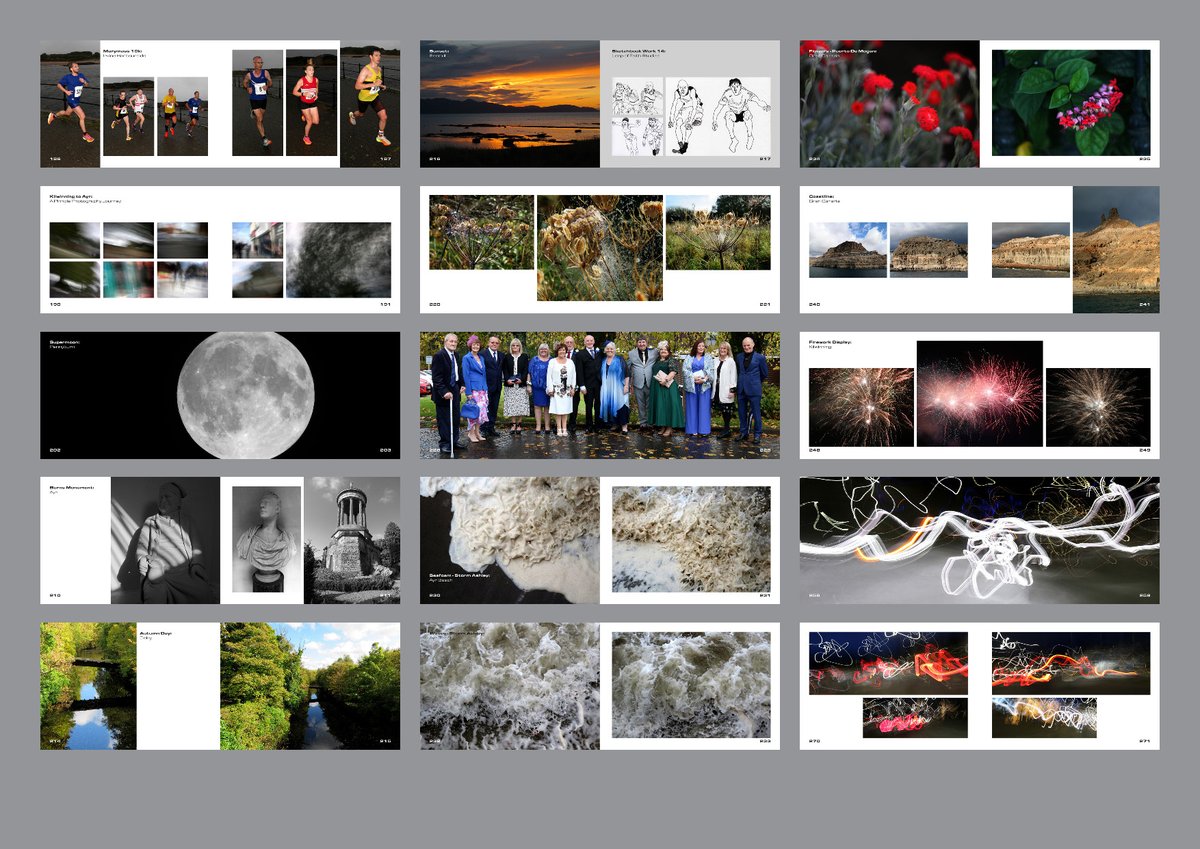
Task: Click the blurred teal and red abstract photo
Action: click(x=129, y=280)
